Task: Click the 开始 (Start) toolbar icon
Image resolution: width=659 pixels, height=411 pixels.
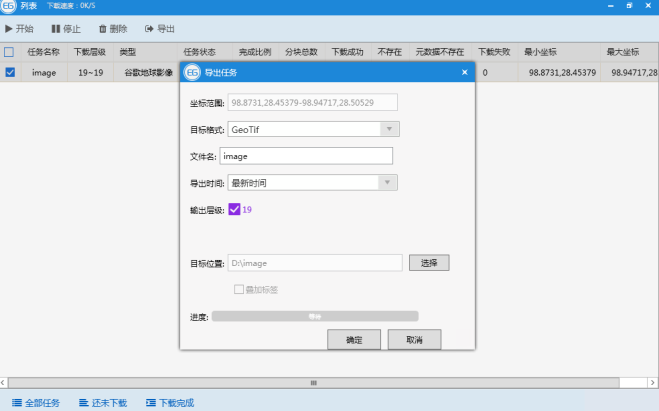Action: tap(10, 29)
